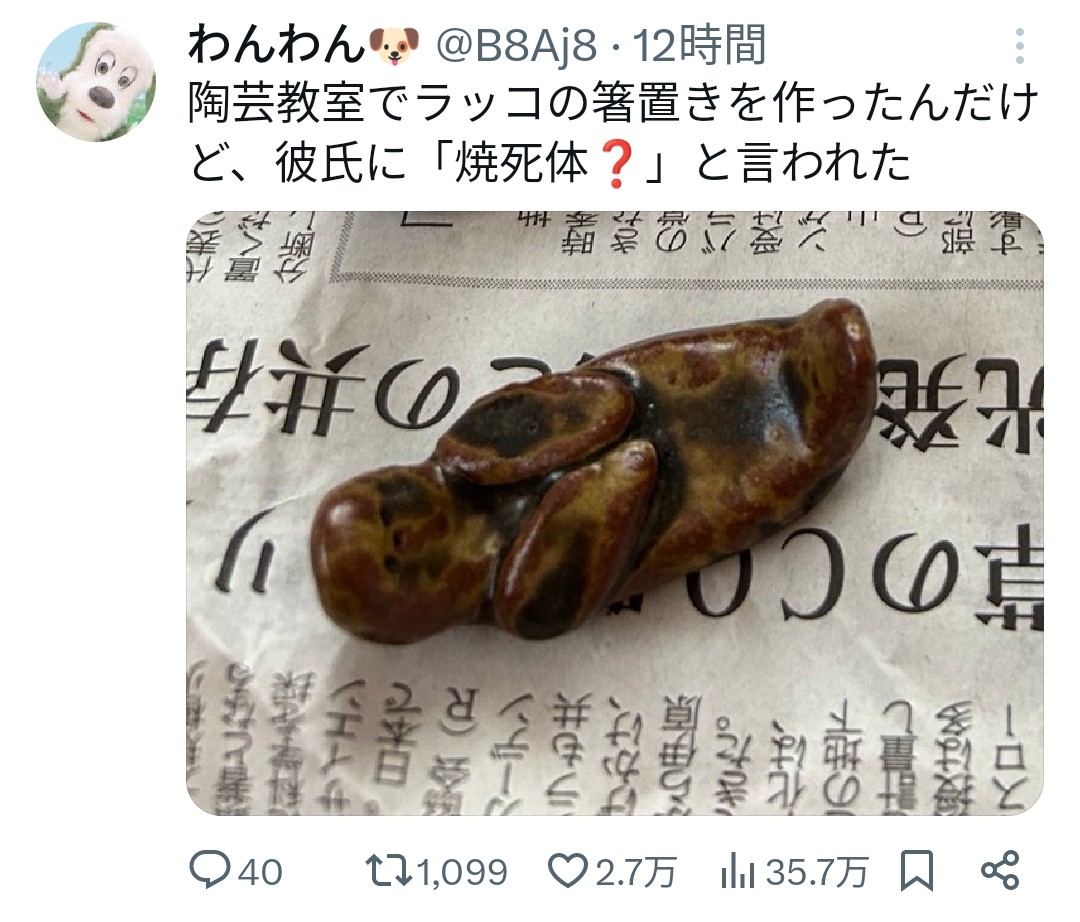This screenshot has height=922, width=1080.
Task: Click the retweet arrows icon
Action: coord(388,870)
